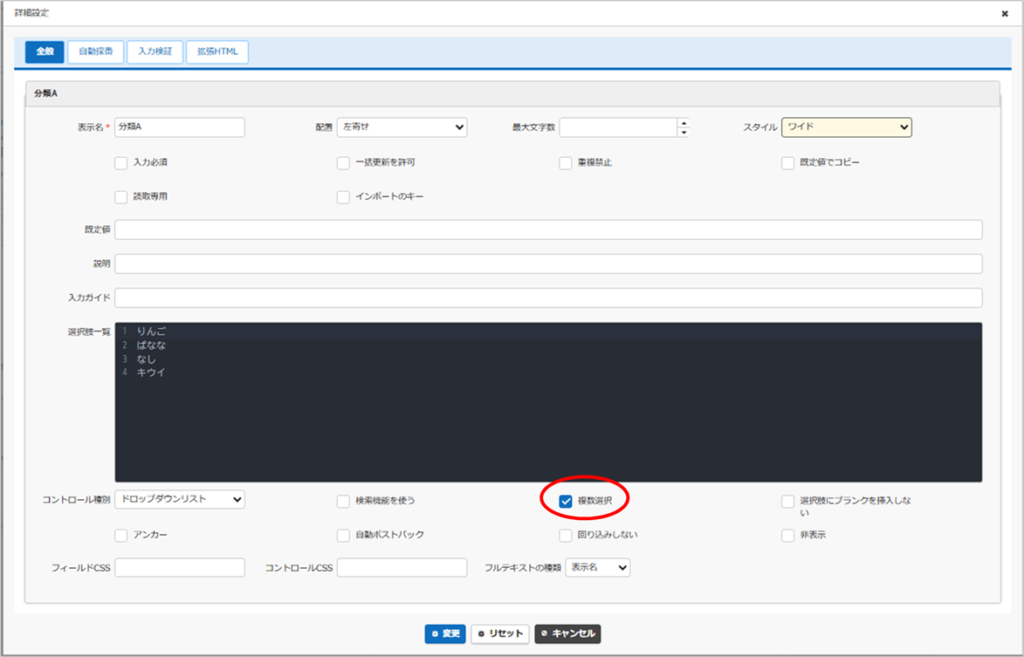Open the 配置 dropdown showing 左寄せ
Viewport: 1024px width, 657px height.
pyautogui.click(x=402, y=127)
